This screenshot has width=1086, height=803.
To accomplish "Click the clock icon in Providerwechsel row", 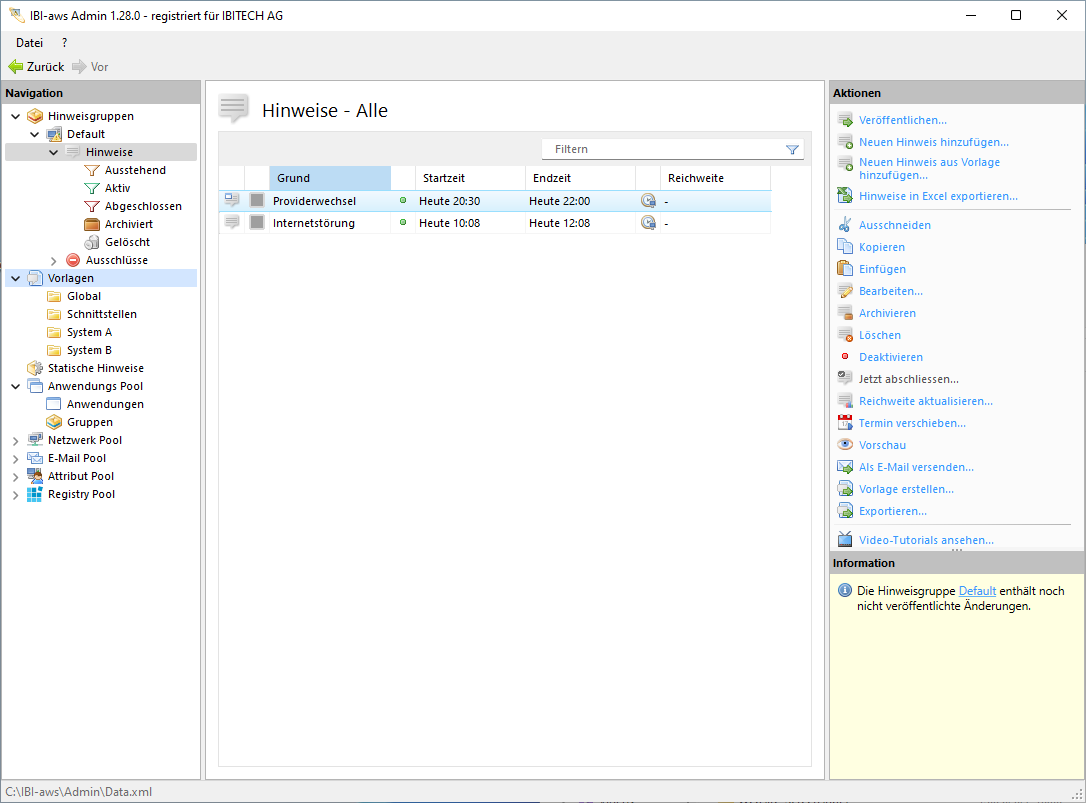I will tap(648, 201).
